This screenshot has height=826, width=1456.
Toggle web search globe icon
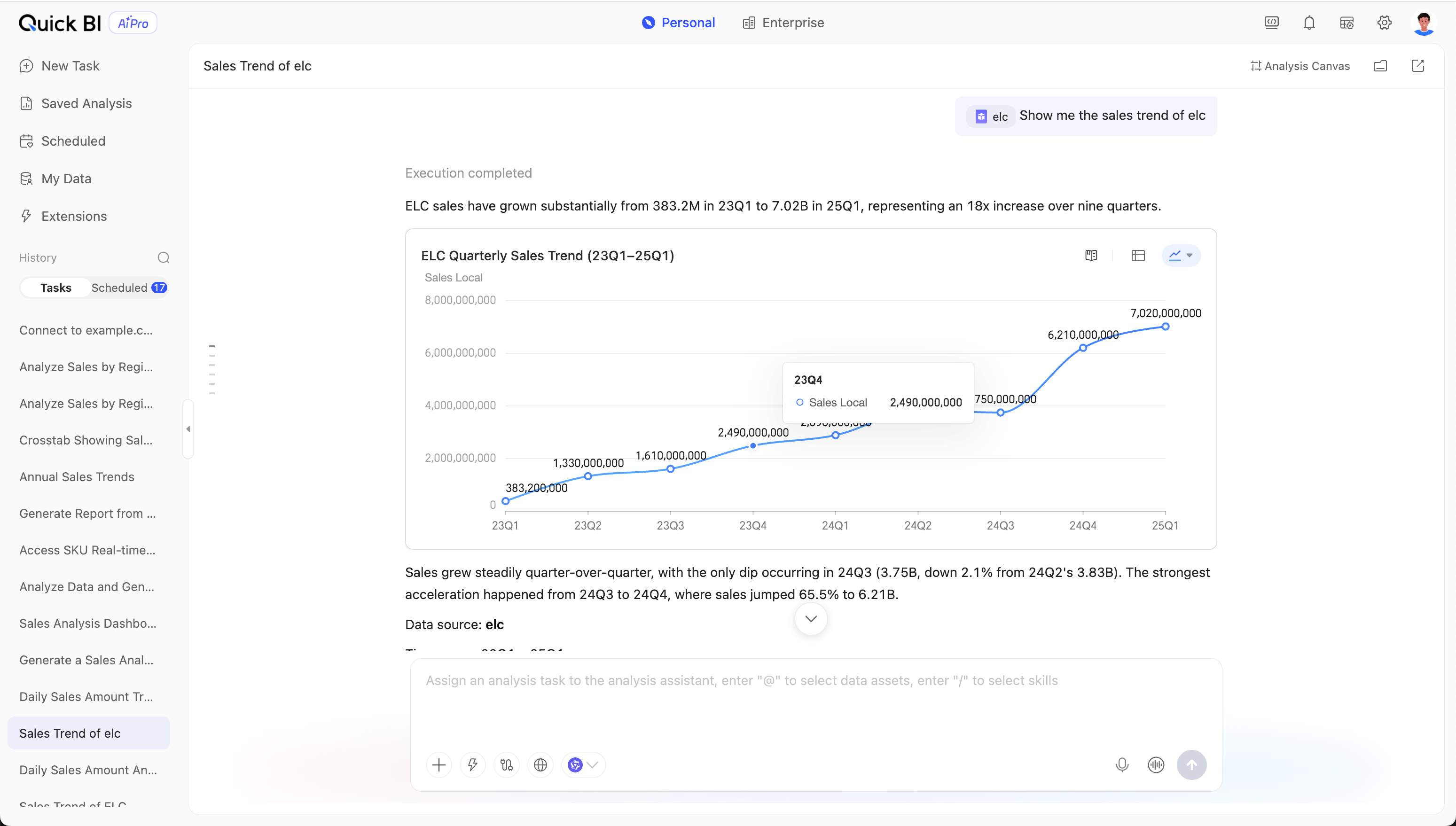540,765
